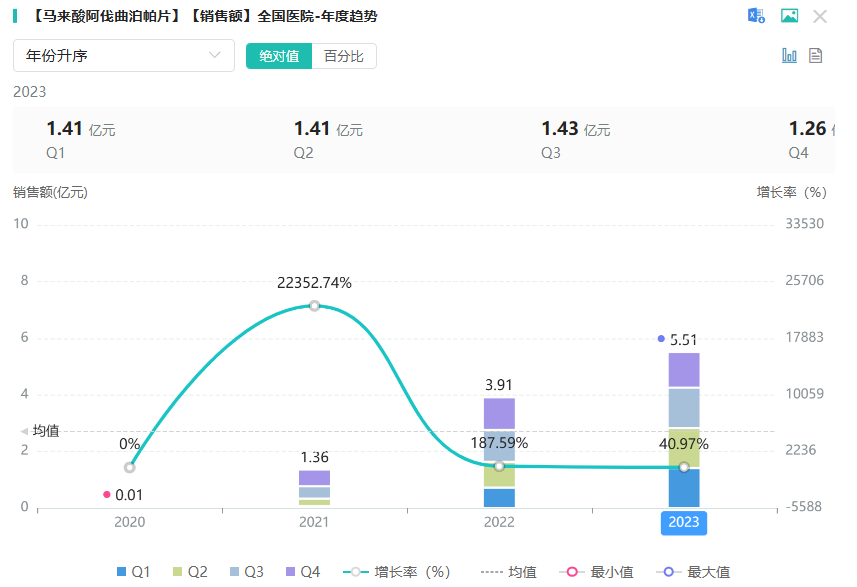
Task: Click the 1.36 total label above 2021 bar
Action: click(315, 457)
